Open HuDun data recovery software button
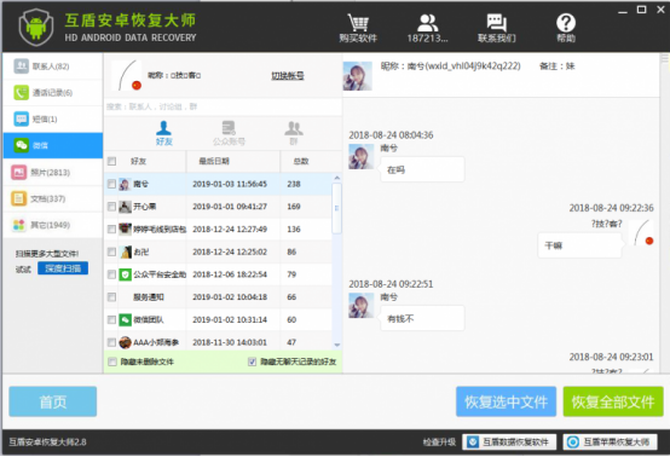The height and width of the screenshot is (457, 670). pos(509,442)
